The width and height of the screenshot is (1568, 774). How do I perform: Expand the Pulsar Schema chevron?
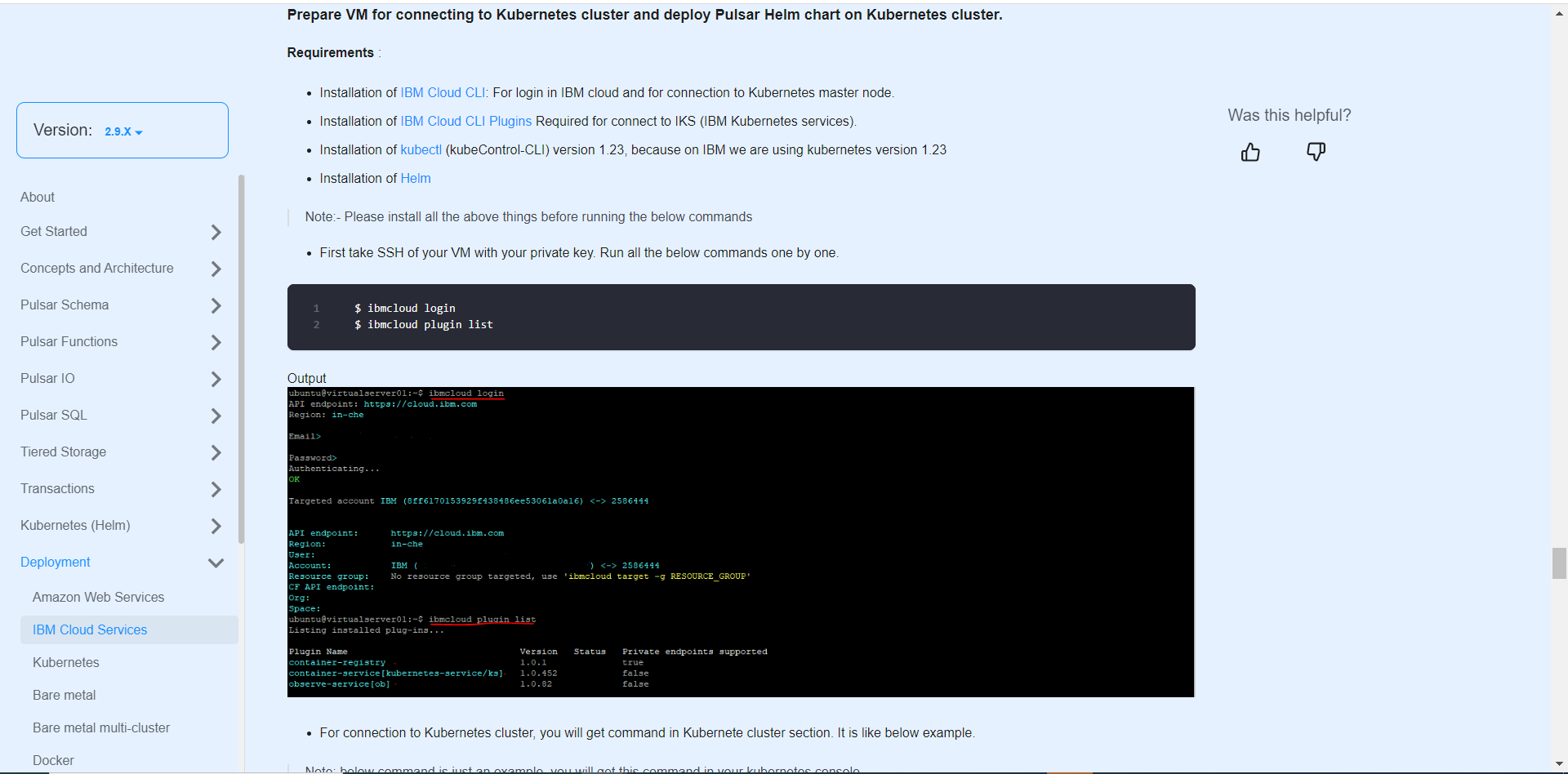point(216,305)
